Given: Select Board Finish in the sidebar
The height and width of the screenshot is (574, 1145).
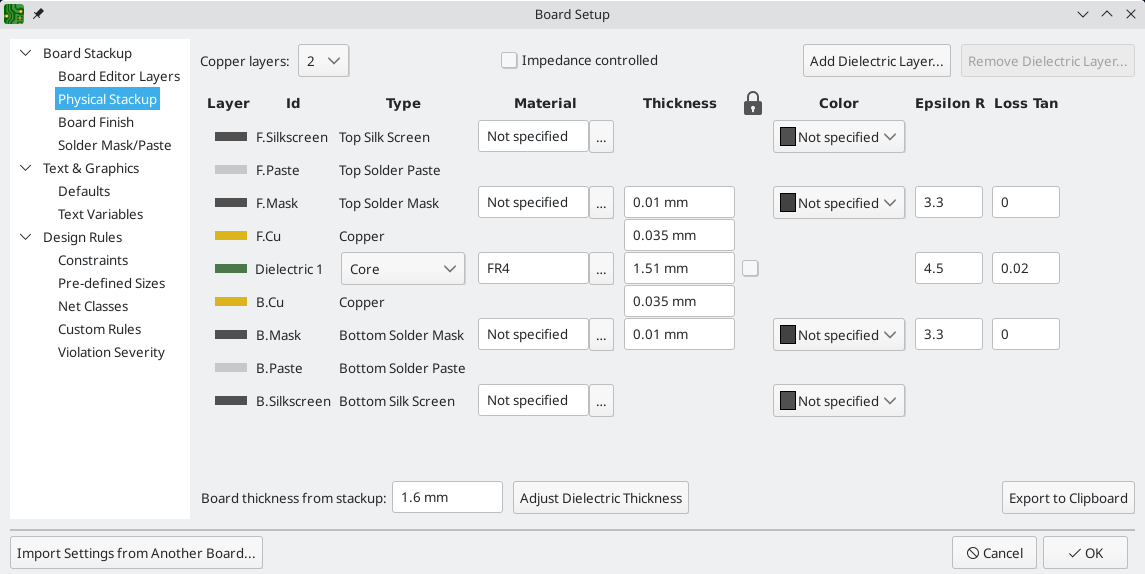Looking at the screenshot, I should click(96, 122).
